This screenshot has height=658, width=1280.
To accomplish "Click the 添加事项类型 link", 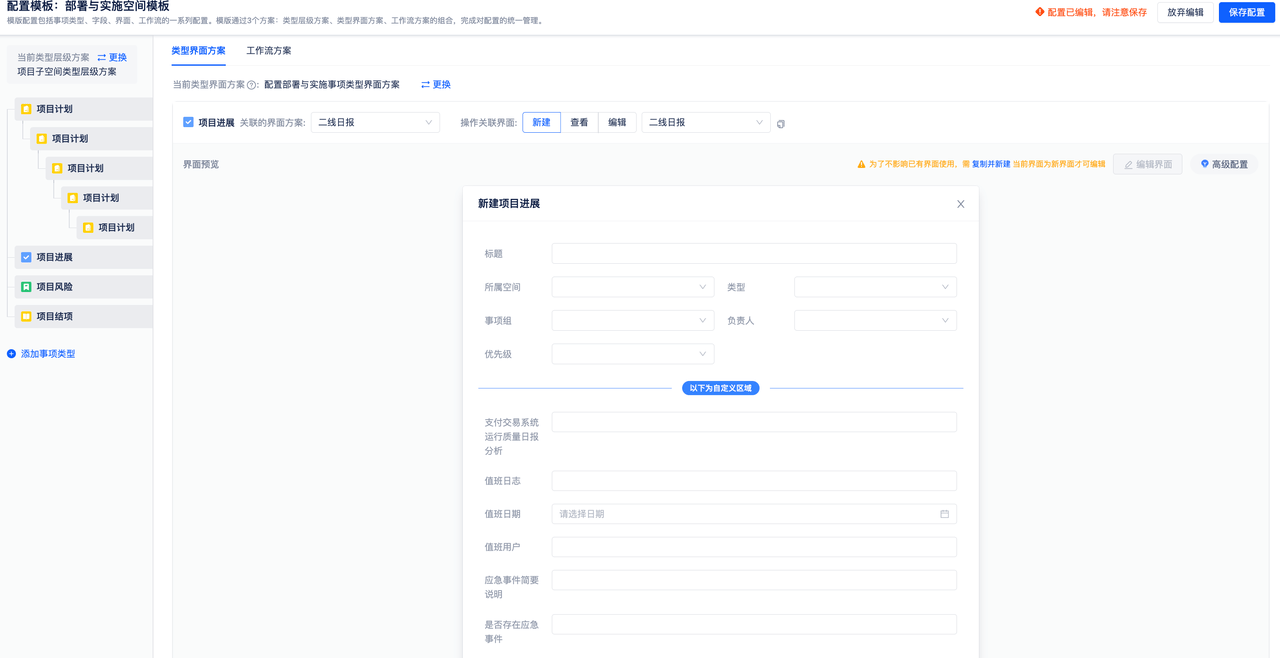I will pyautogui.click(x=48, y=354).
